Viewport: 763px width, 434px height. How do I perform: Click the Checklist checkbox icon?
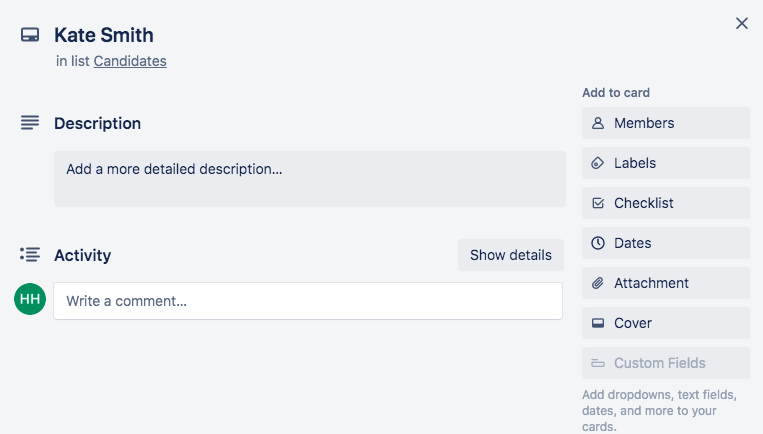click(598, 203)
